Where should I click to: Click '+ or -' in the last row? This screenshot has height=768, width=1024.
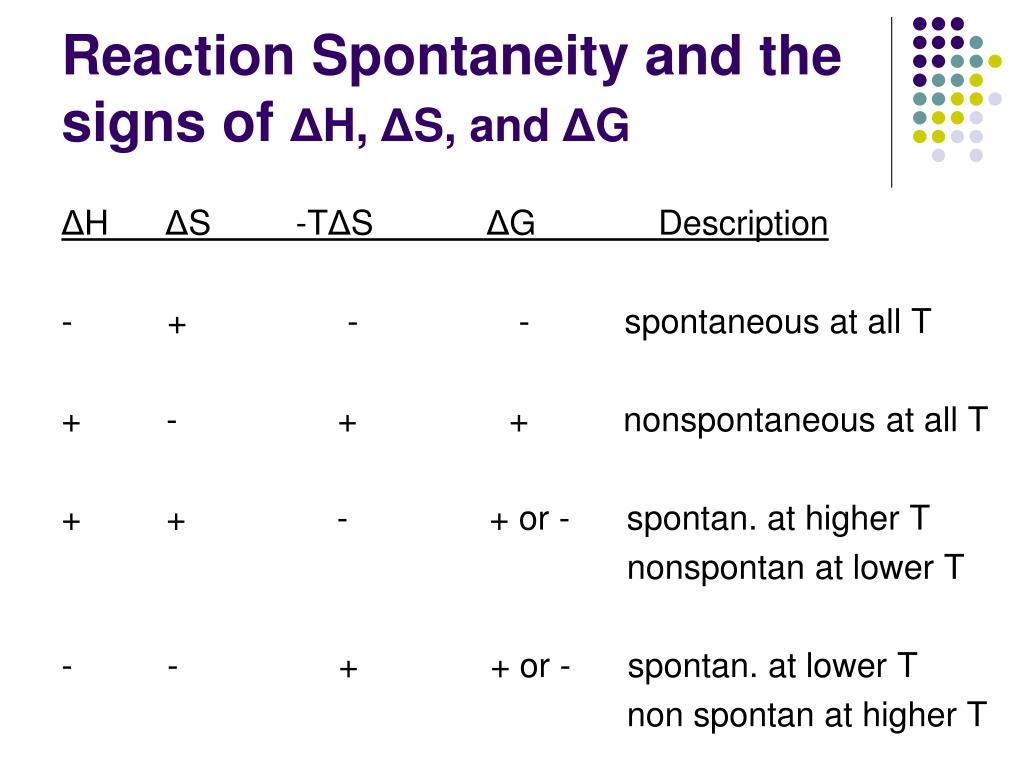point(530,667)
